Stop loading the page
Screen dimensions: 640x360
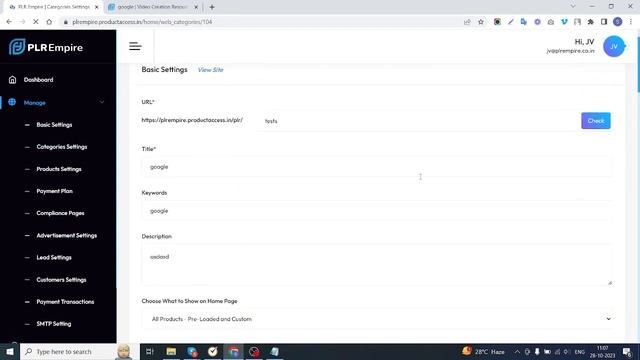36,22
